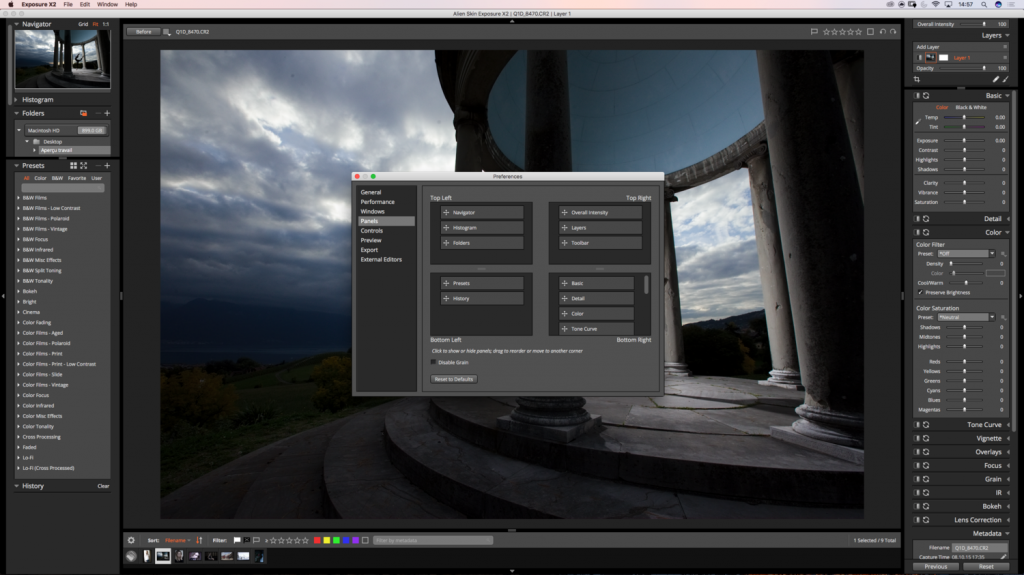Click the Before button
1024x575 pixels.
tap(143, 31)
